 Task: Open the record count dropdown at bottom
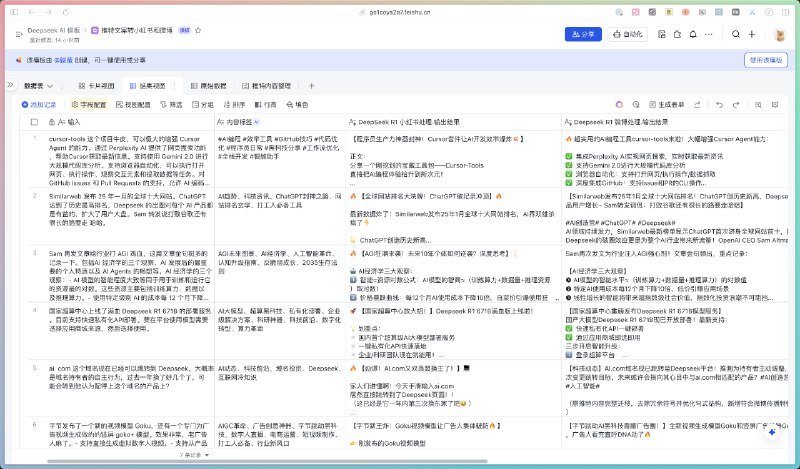194,455
